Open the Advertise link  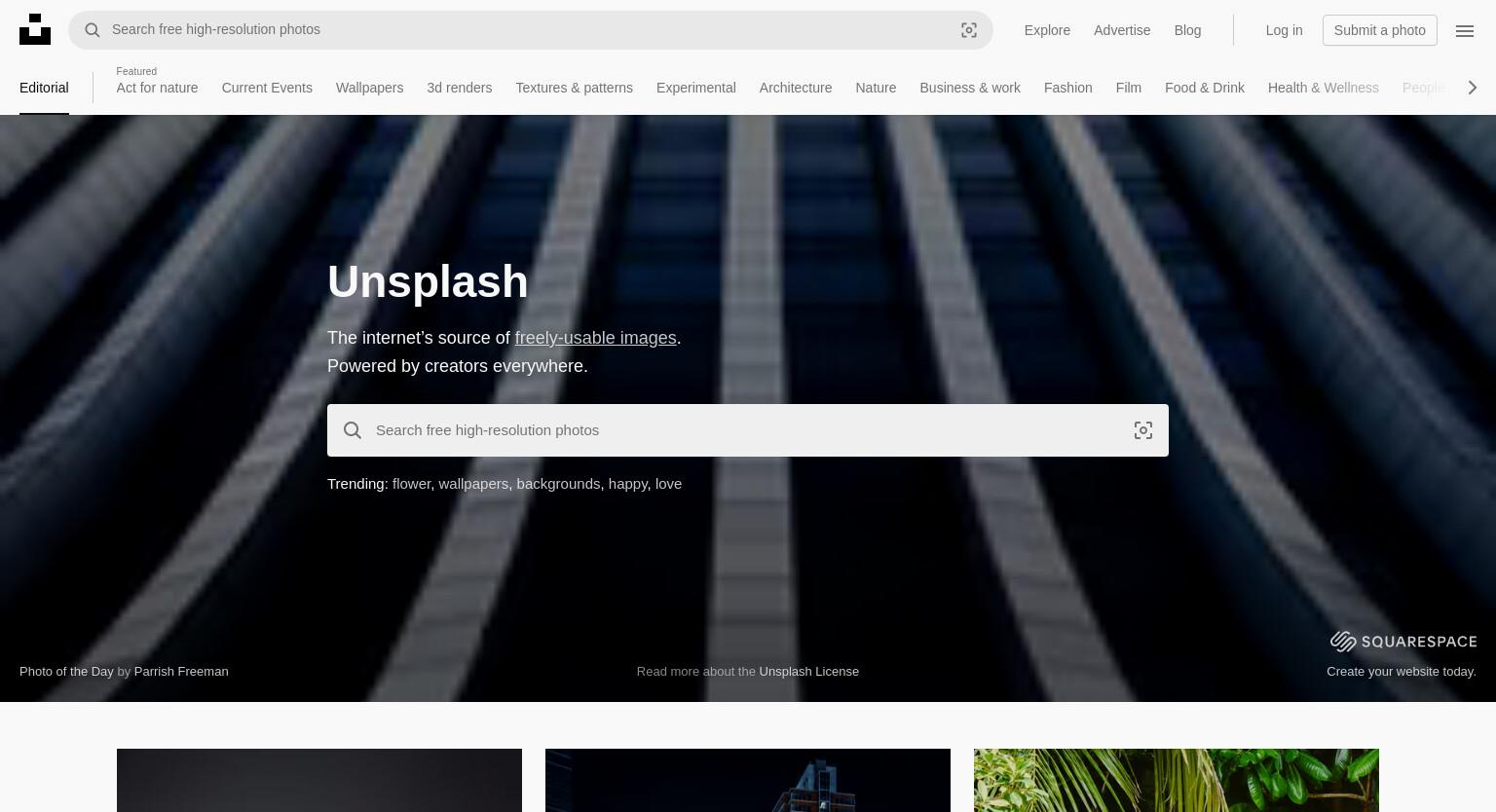[1122, 30]
